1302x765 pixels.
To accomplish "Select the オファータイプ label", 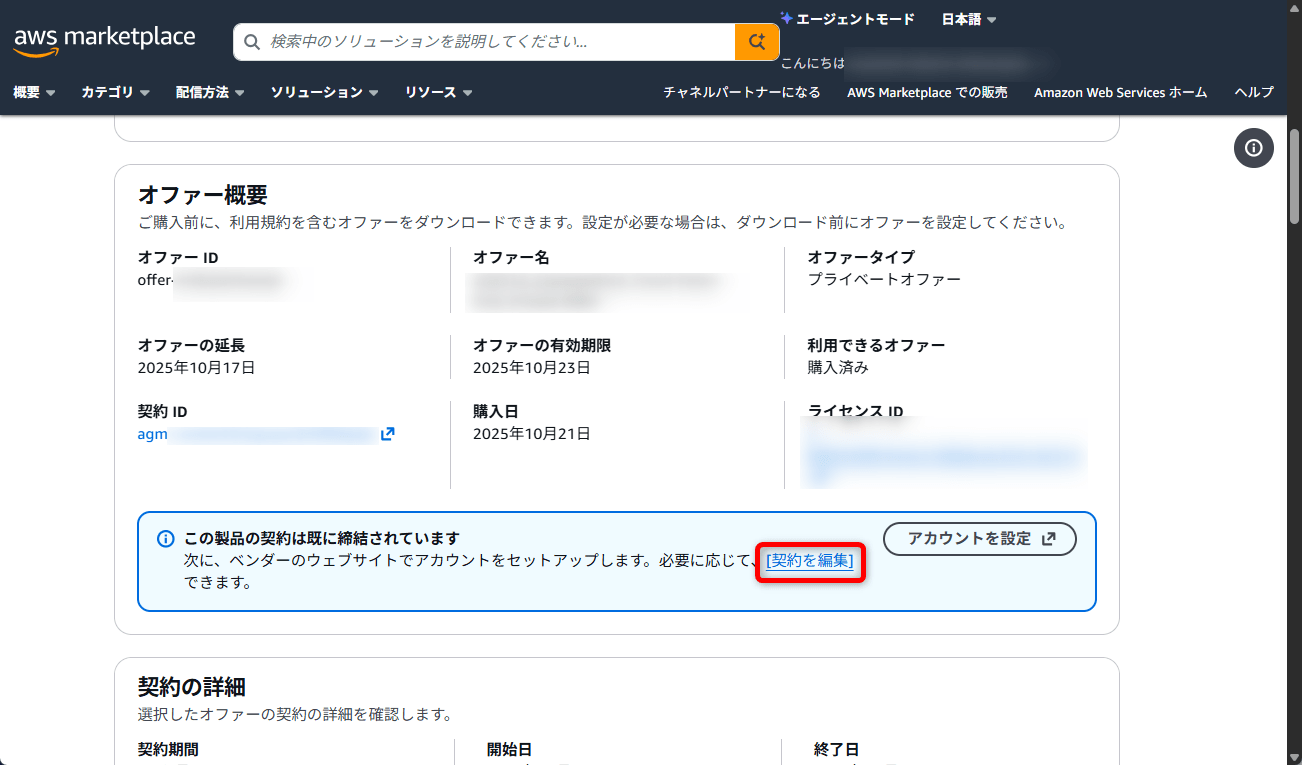I will [x=861, y=257].
